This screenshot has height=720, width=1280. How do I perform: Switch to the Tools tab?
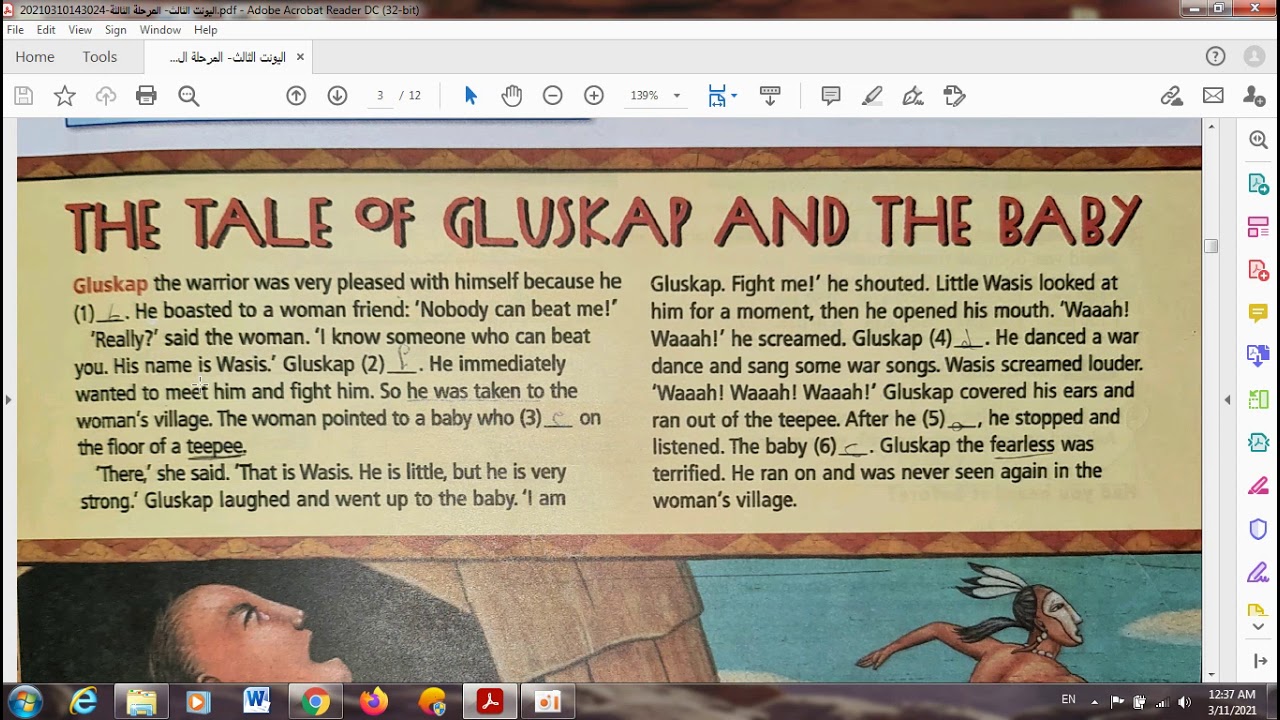100,57
